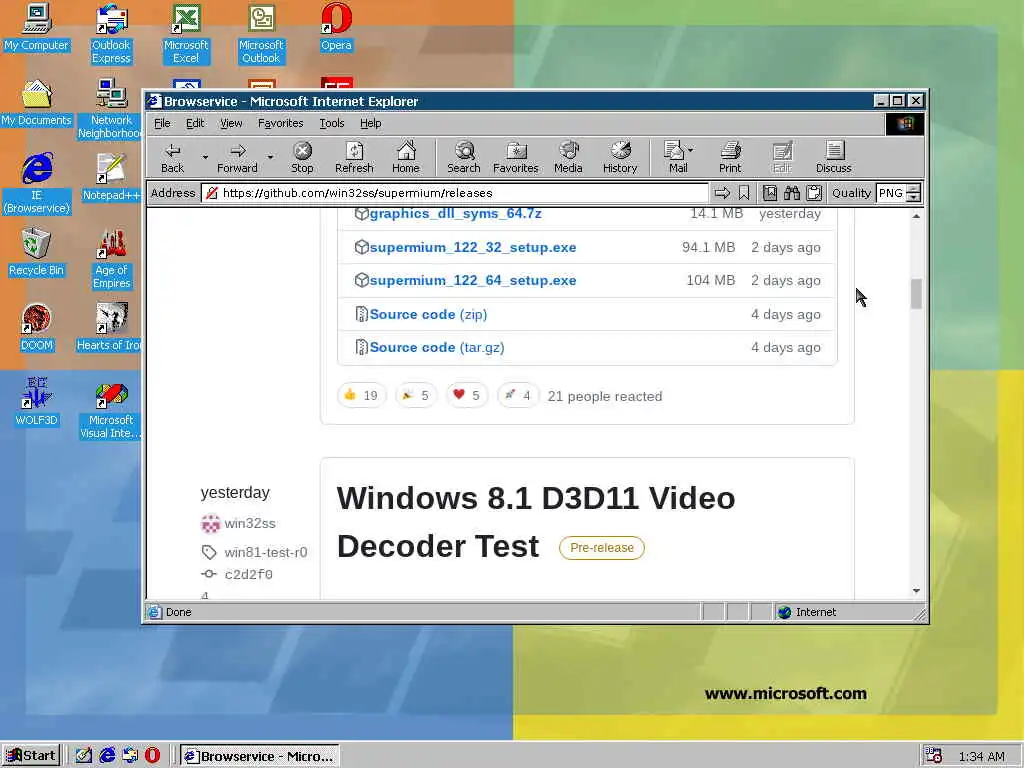Expand the Forward history dropdown arrow
1024x768 pixels.
click(270, 157)
